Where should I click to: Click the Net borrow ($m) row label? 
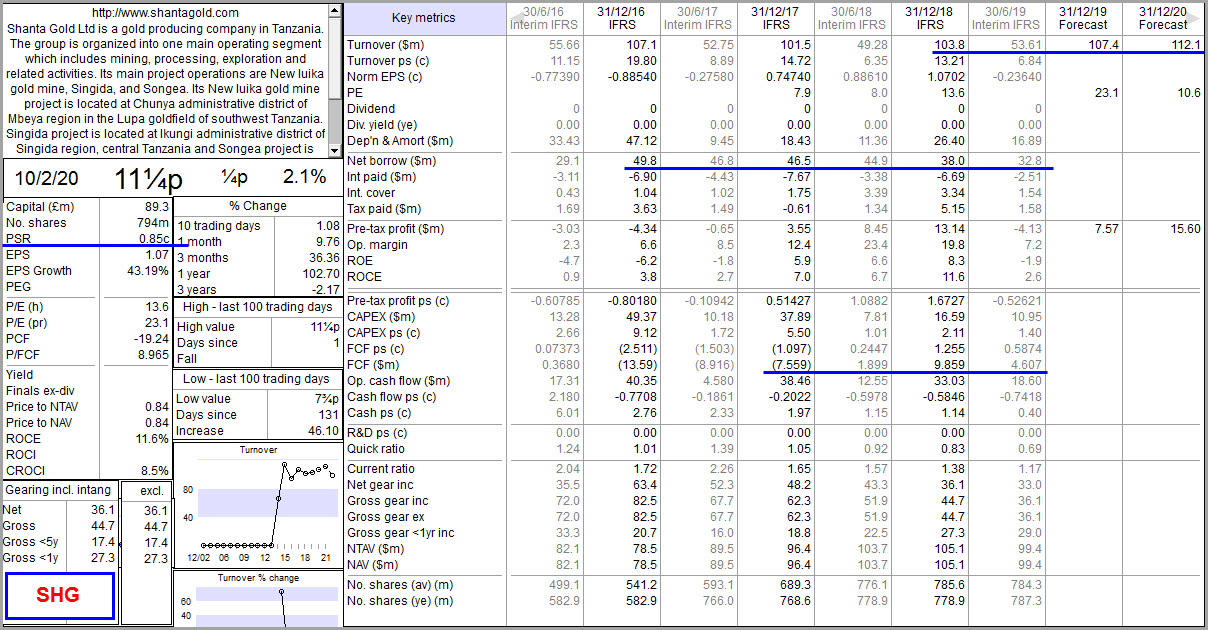(391, 161)
